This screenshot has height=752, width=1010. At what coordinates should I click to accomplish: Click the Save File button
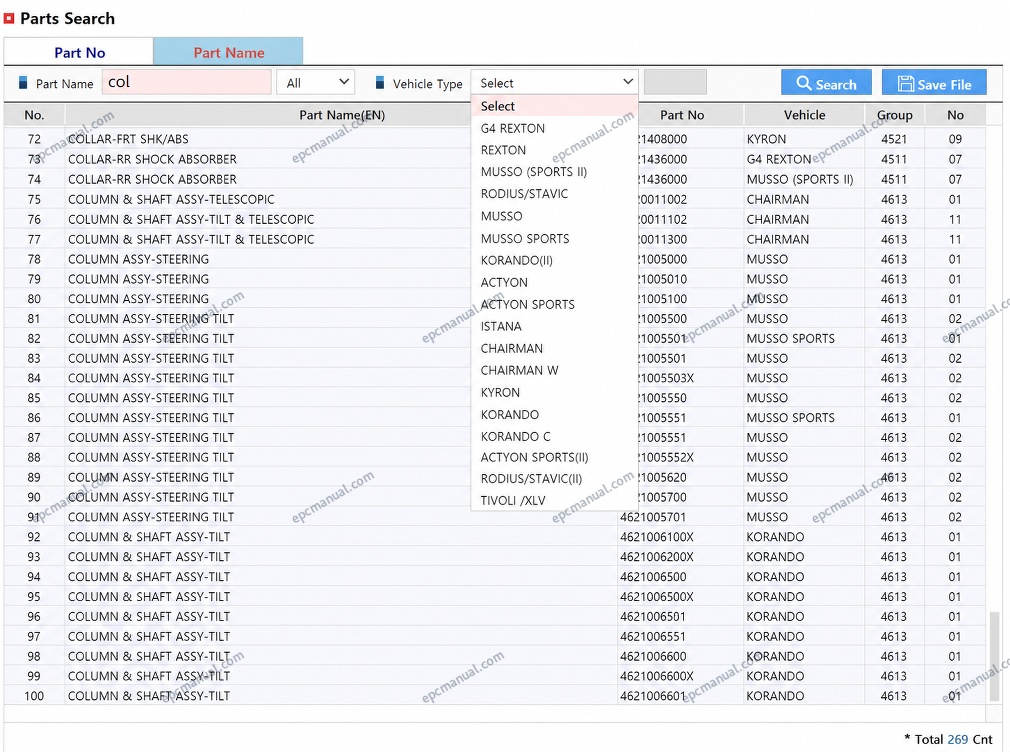point(934,83)
